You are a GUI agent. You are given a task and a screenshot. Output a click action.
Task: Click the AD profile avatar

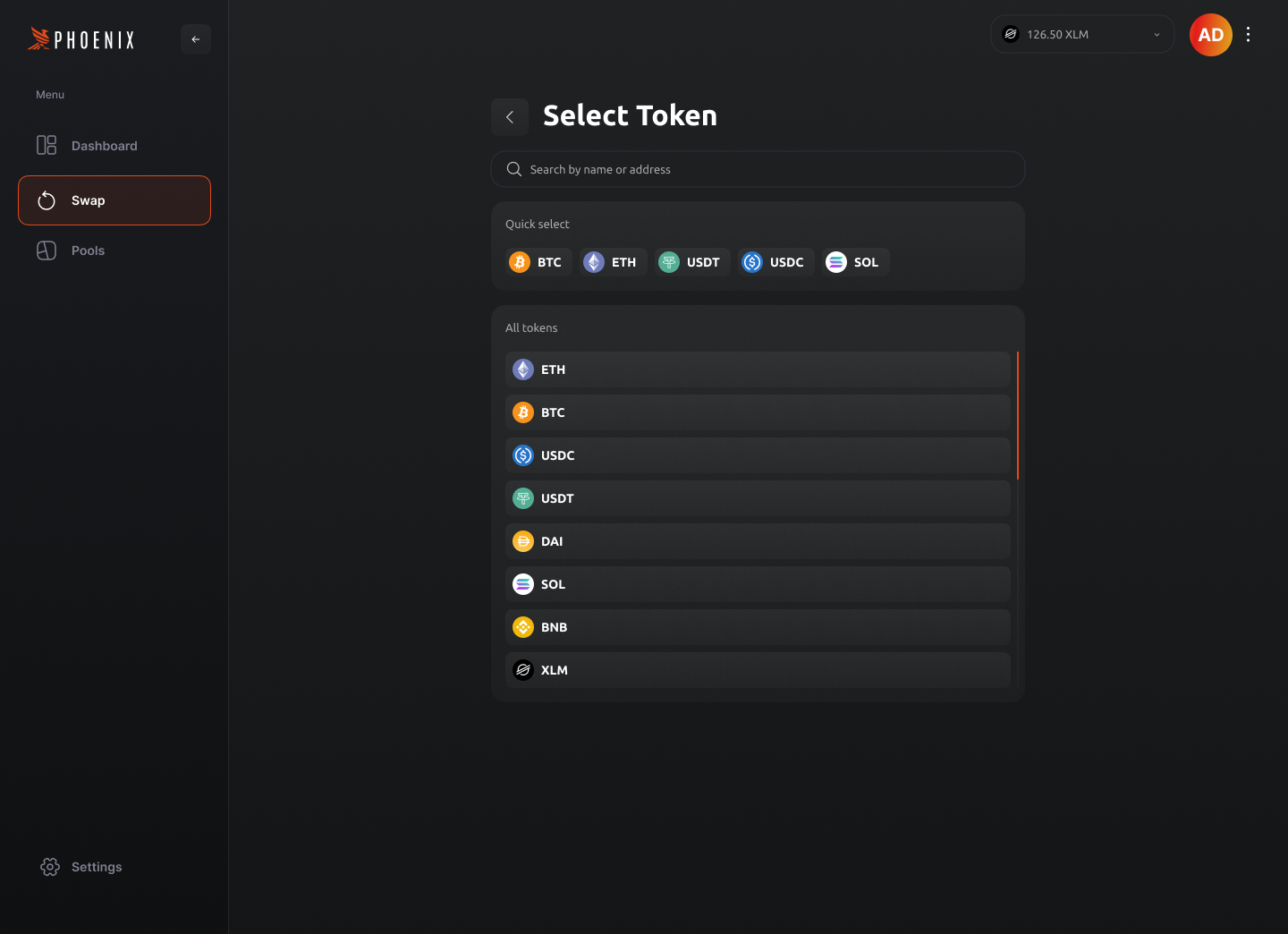[1211, 35]
